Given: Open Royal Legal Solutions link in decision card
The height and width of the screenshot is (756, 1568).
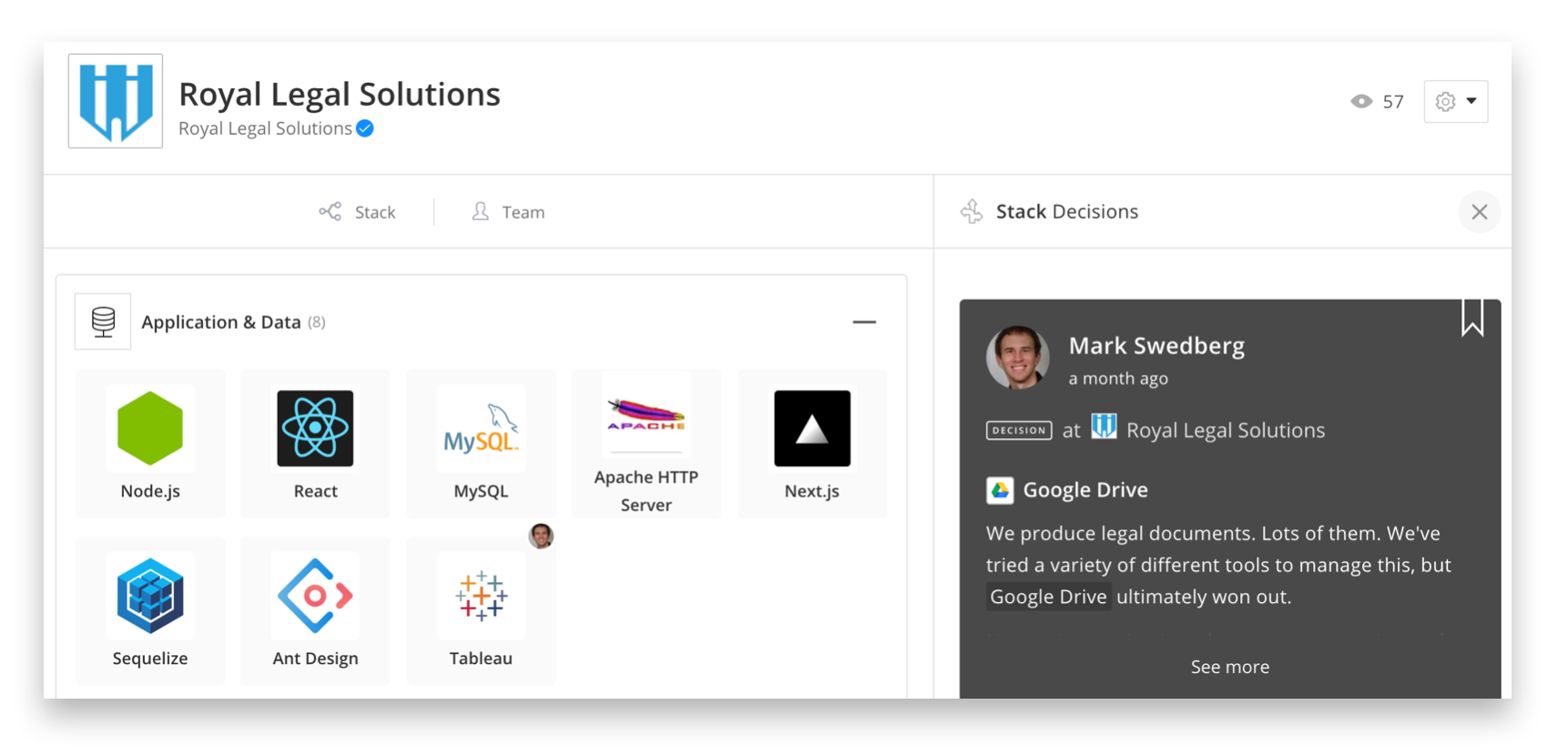Looking at the screenshot, I should [x=1226, y=430].
